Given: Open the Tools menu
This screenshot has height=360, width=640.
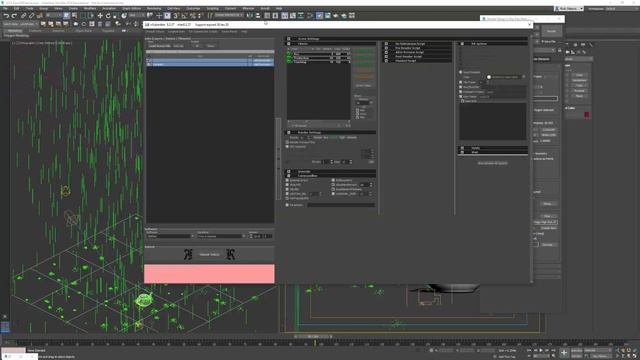Looking at the screenshot, I should (30, 8).
